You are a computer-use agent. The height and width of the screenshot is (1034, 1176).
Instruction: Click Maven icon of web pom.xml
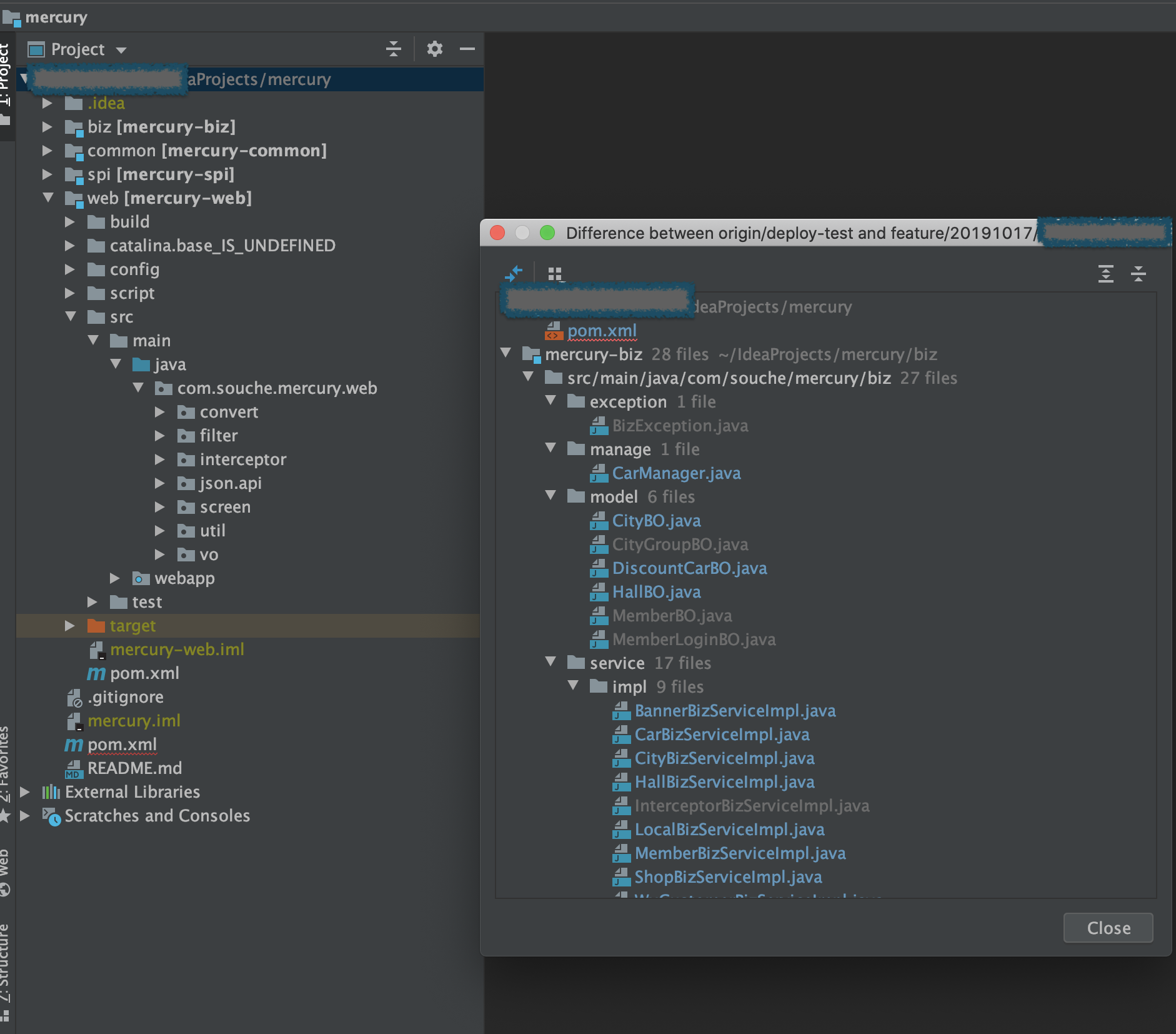click(x=96, y=673)
